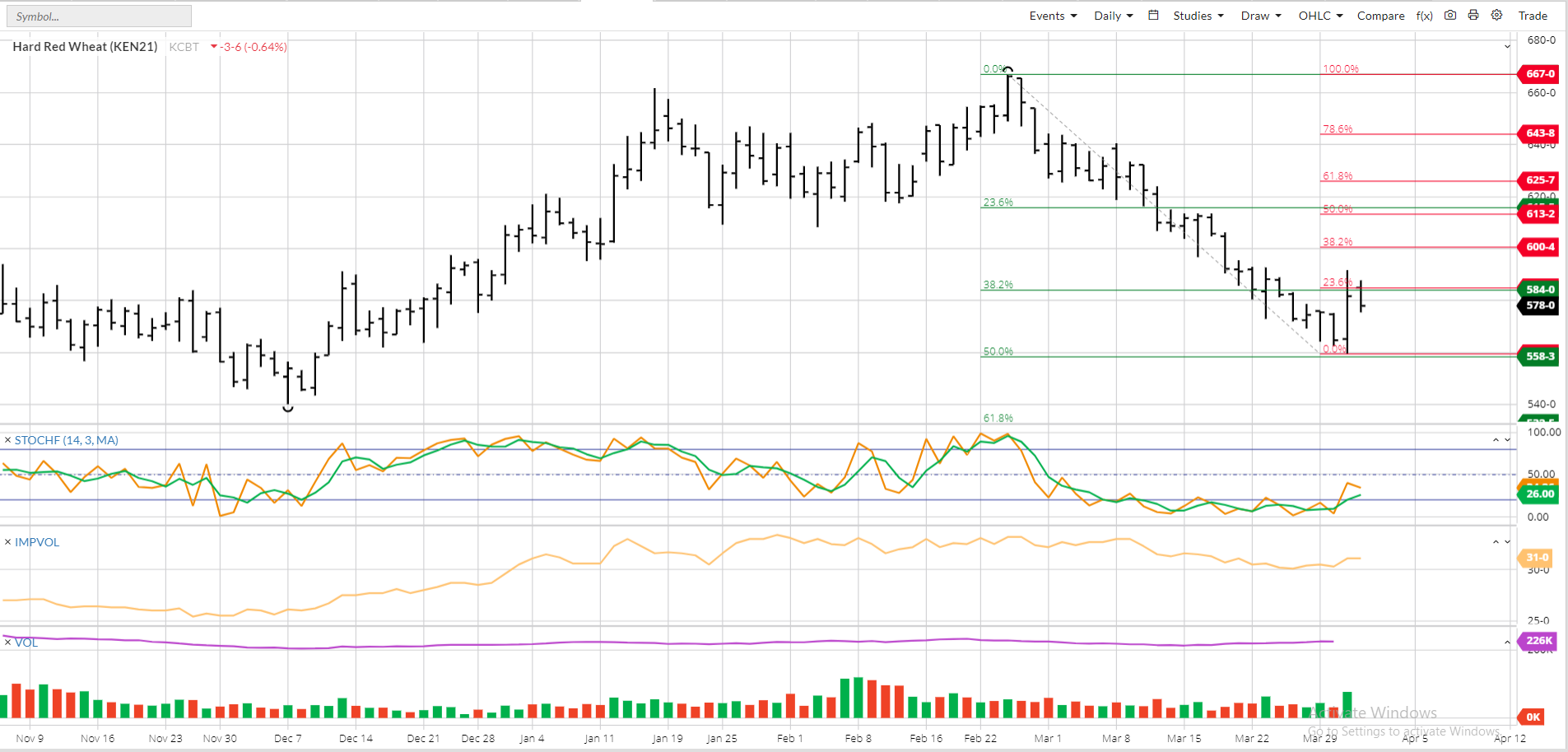Move IMPVOL panel down with arrow
Viewport: 1568px width, 752px height.
pos(1508,542)
